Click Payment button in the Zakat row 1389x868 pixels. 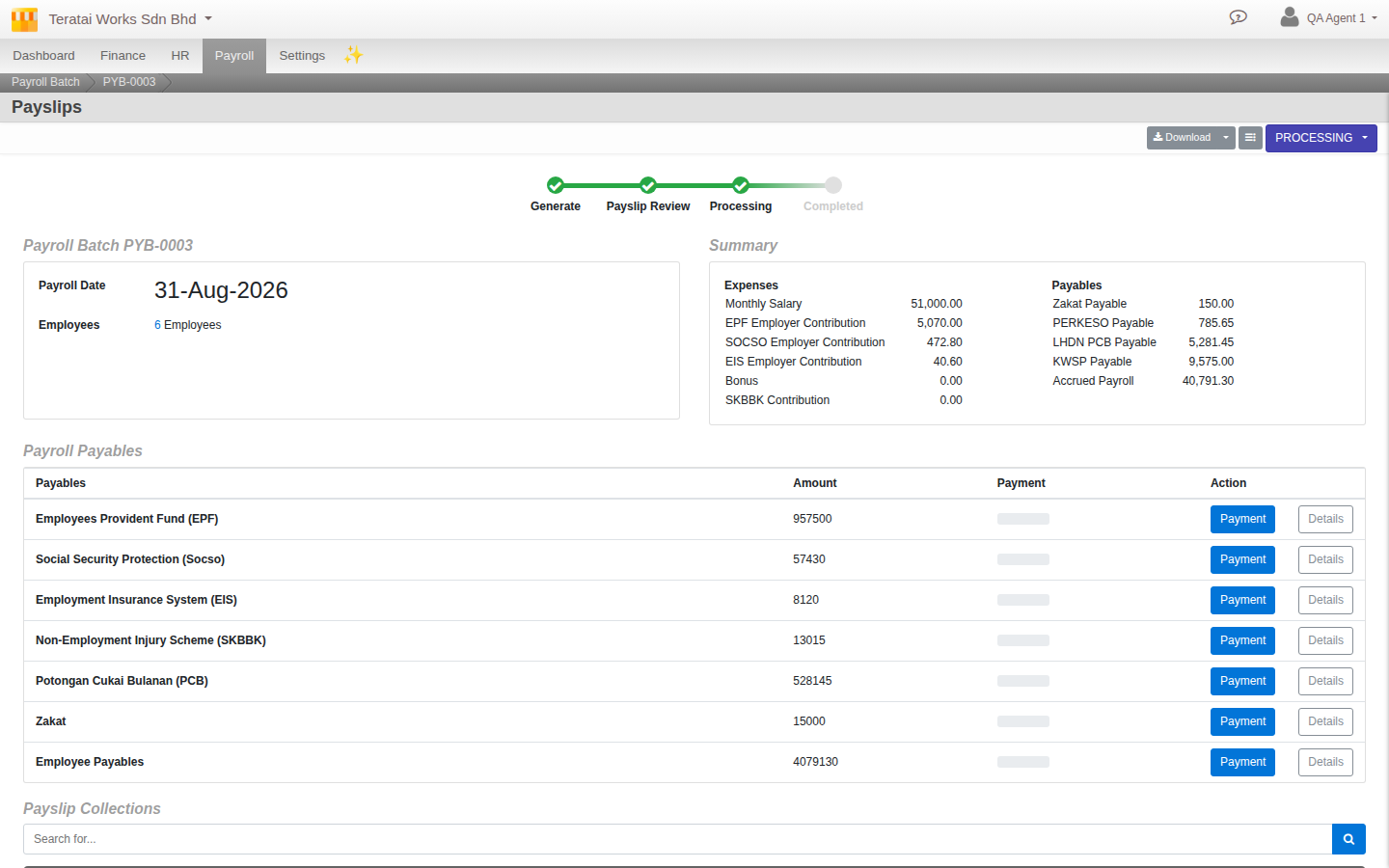point(1242,721)
